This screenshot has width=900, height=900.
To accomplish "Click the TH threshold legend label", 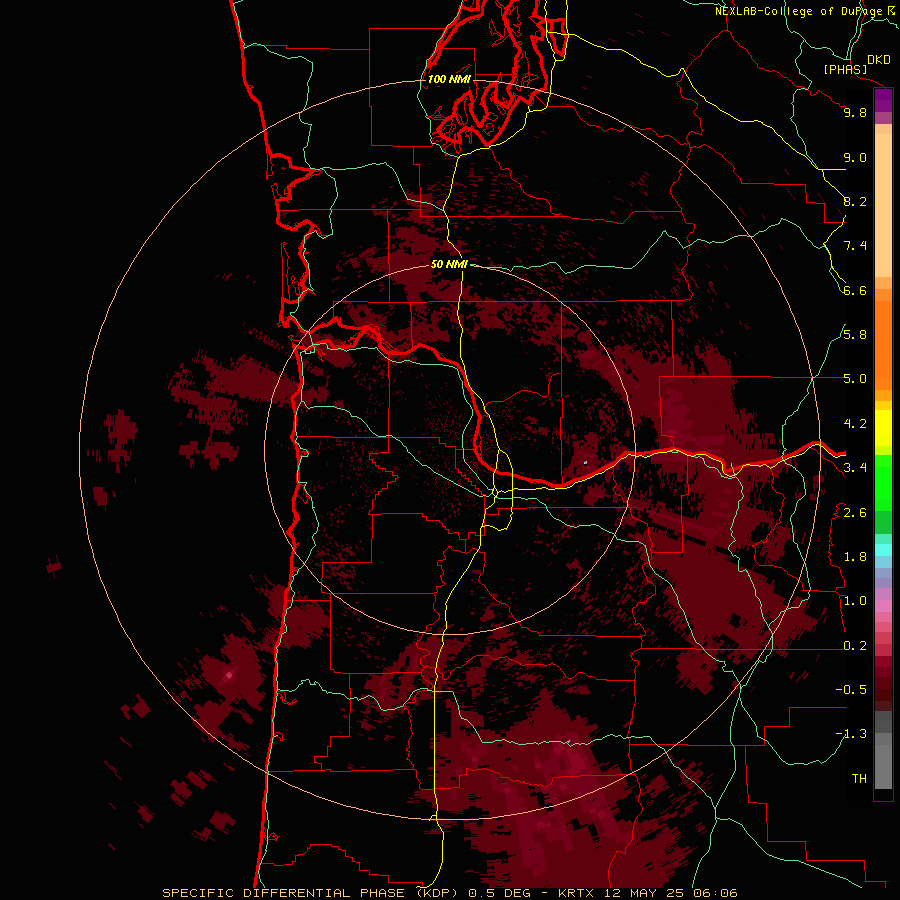I will (859, 779).
